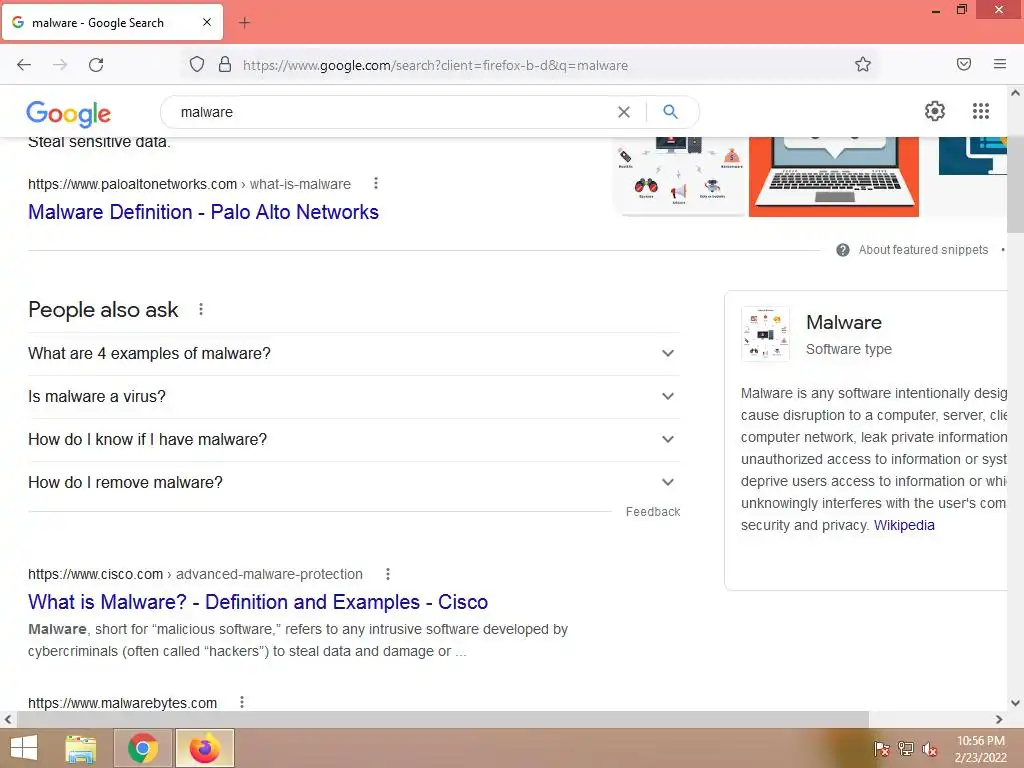Open the Firefox hamburger menu

coord(1000,64)
